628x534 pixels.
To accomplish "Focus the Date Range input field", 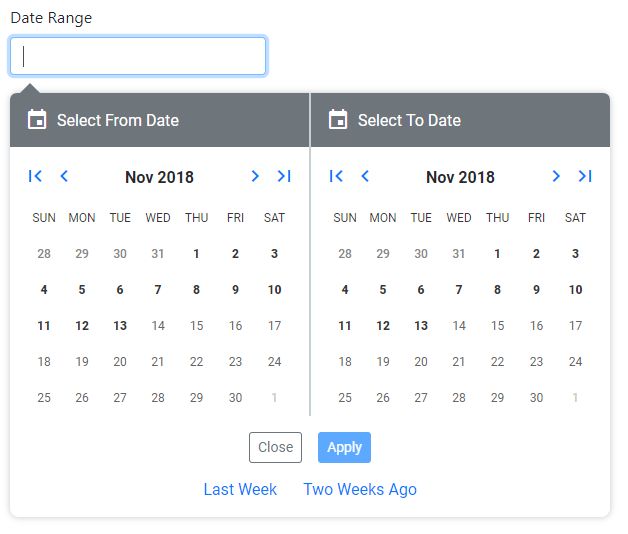I will tap(138, 56).
